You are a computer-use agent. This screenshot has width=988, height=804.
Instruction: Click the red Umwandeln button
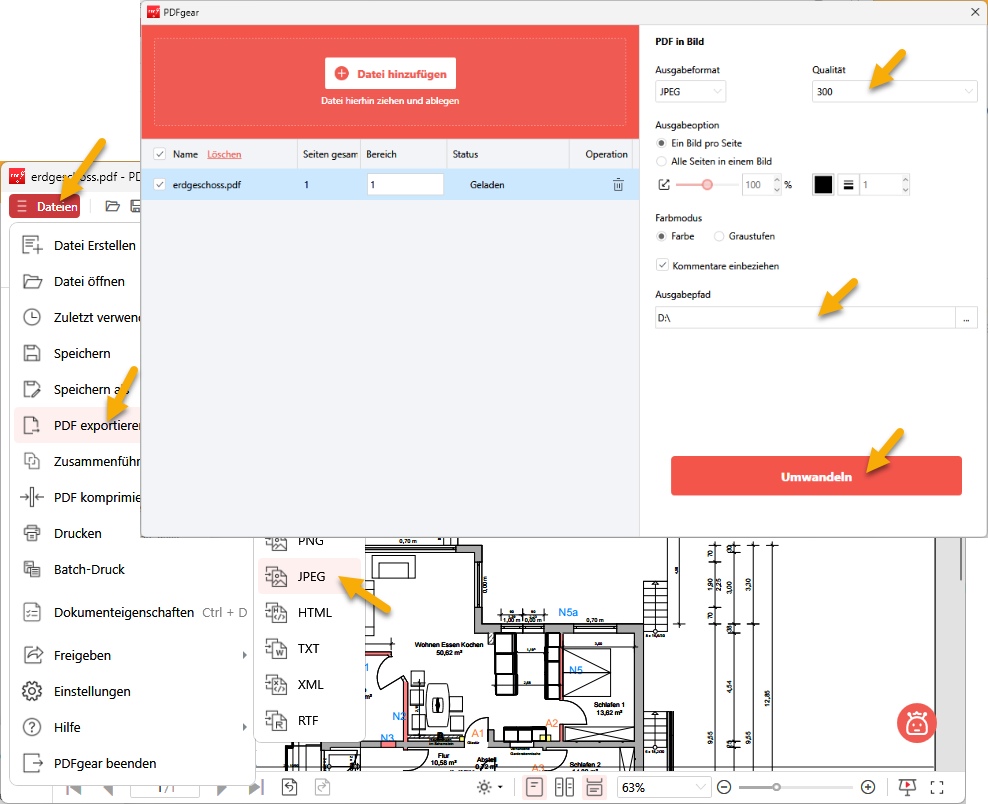(x=816, y=476)
